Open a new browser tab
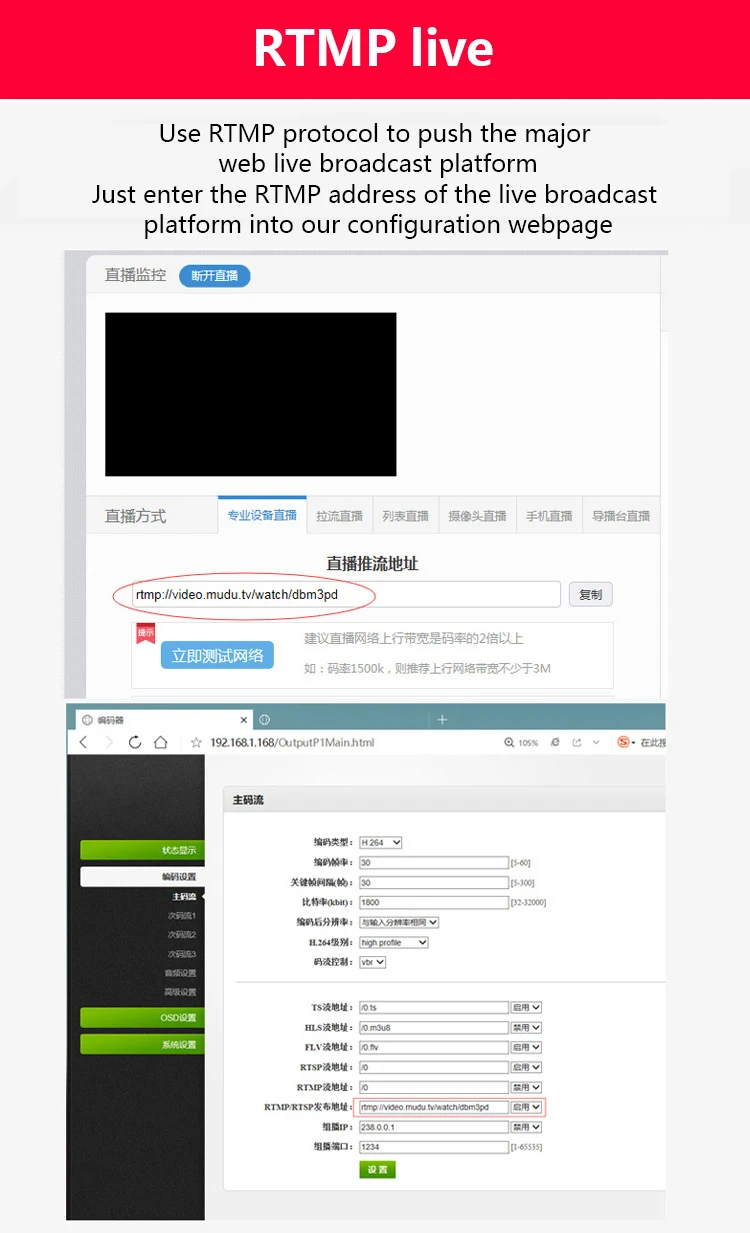 [442, 719]
